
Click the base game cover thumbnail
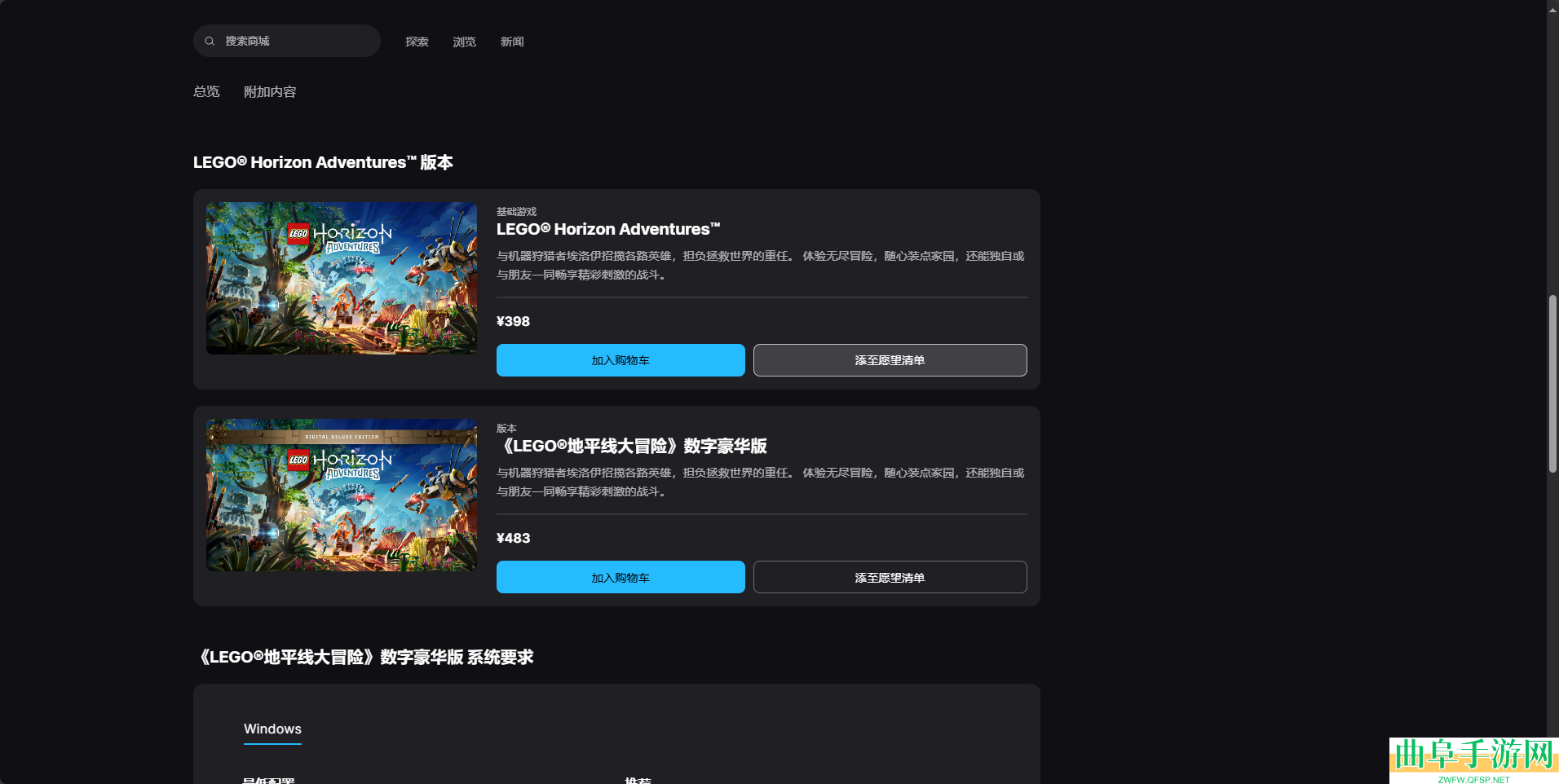(x=341, y=278)
